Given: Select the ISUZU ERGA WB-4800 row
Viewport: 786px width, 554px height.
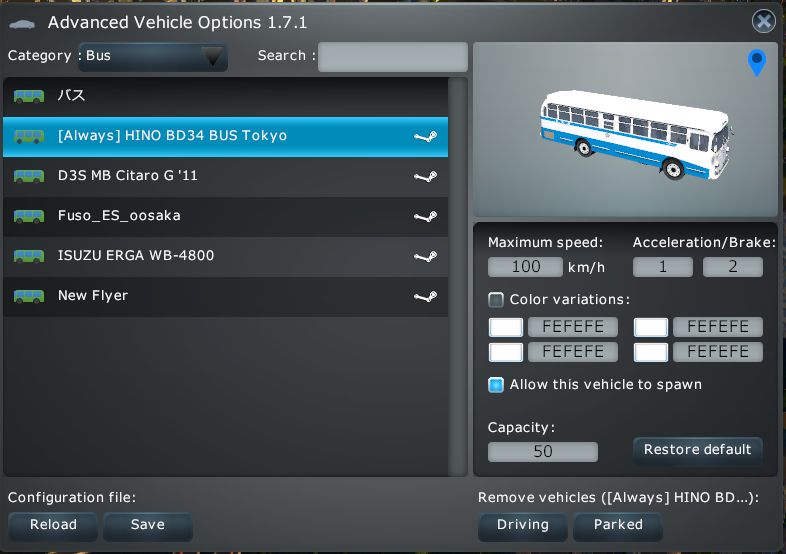Looking at the screenshot, I should (x=226, y=257).
